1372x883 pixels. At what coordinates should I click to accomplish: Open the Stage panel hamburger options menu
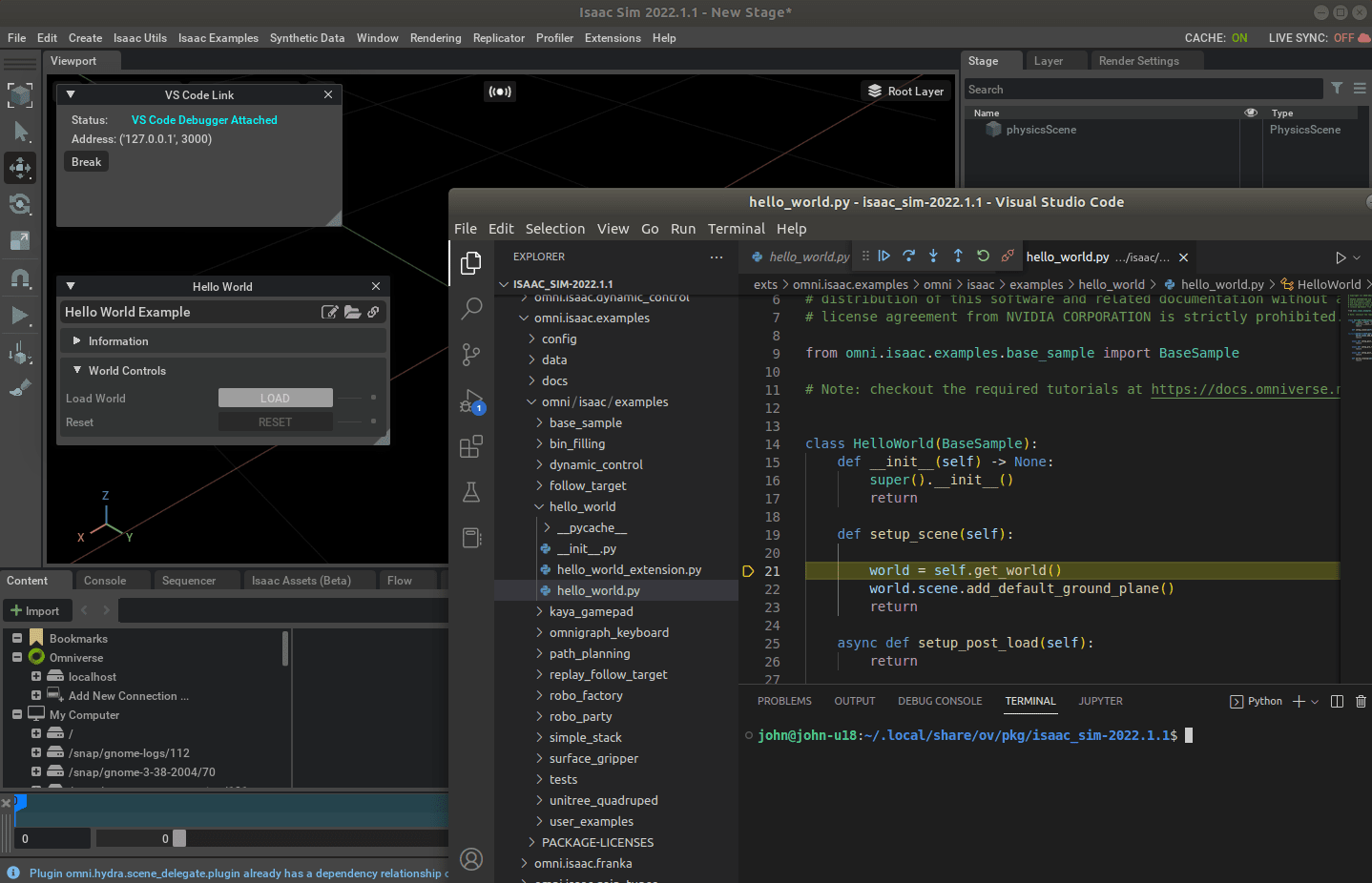(1360, 88)
